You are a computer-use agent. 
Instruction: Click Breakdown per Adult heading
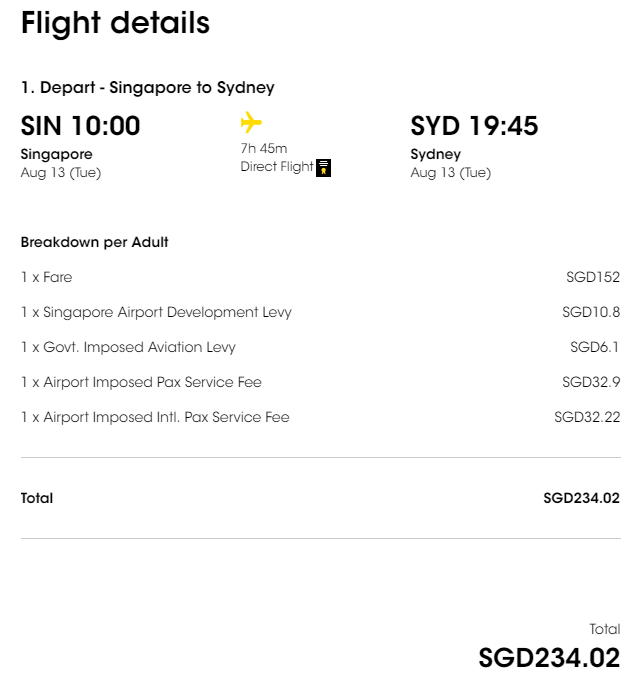(x=94, y=242)
